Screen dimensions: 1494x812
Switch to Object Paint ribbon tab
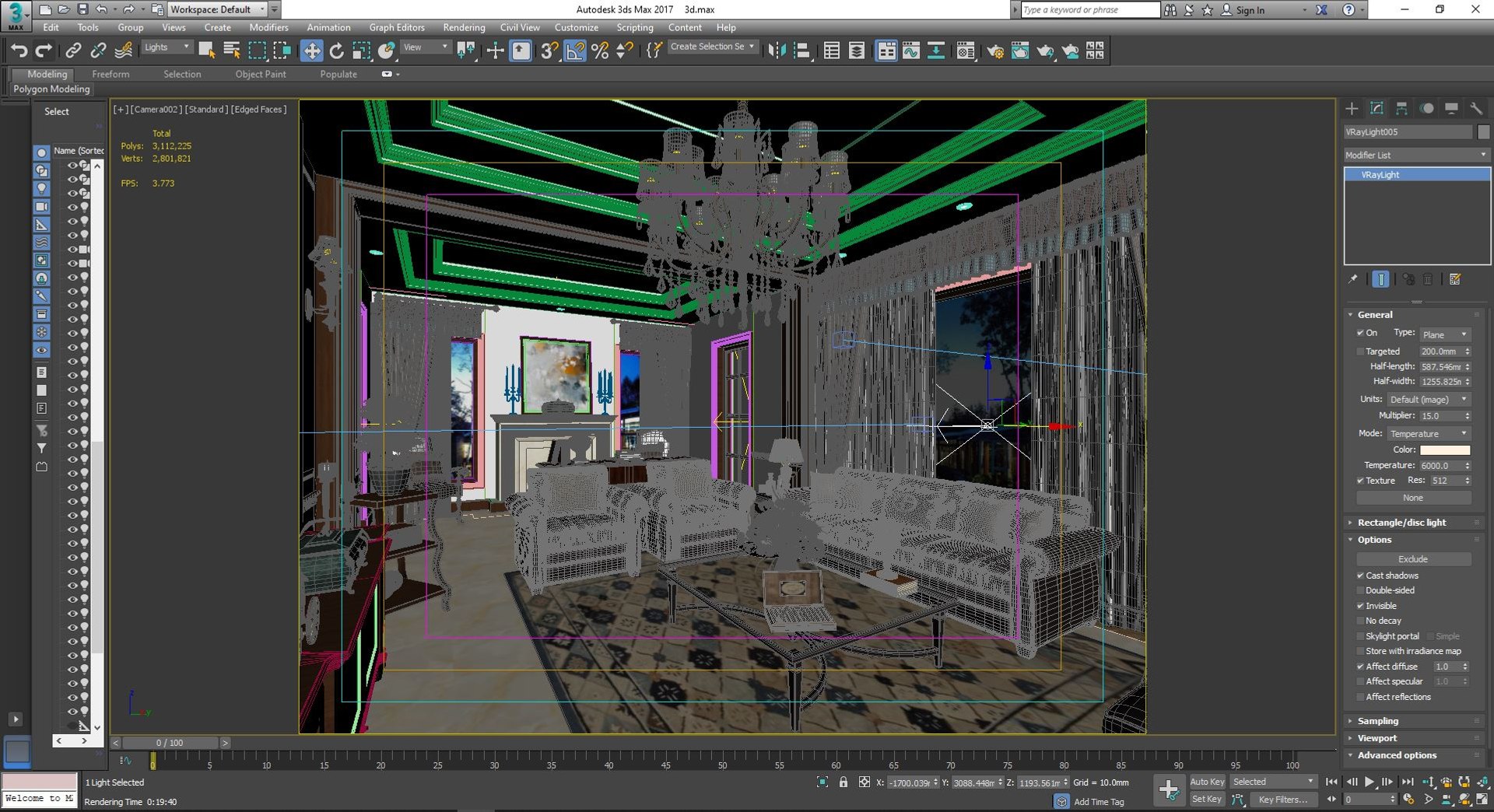(x=261, y=74)
